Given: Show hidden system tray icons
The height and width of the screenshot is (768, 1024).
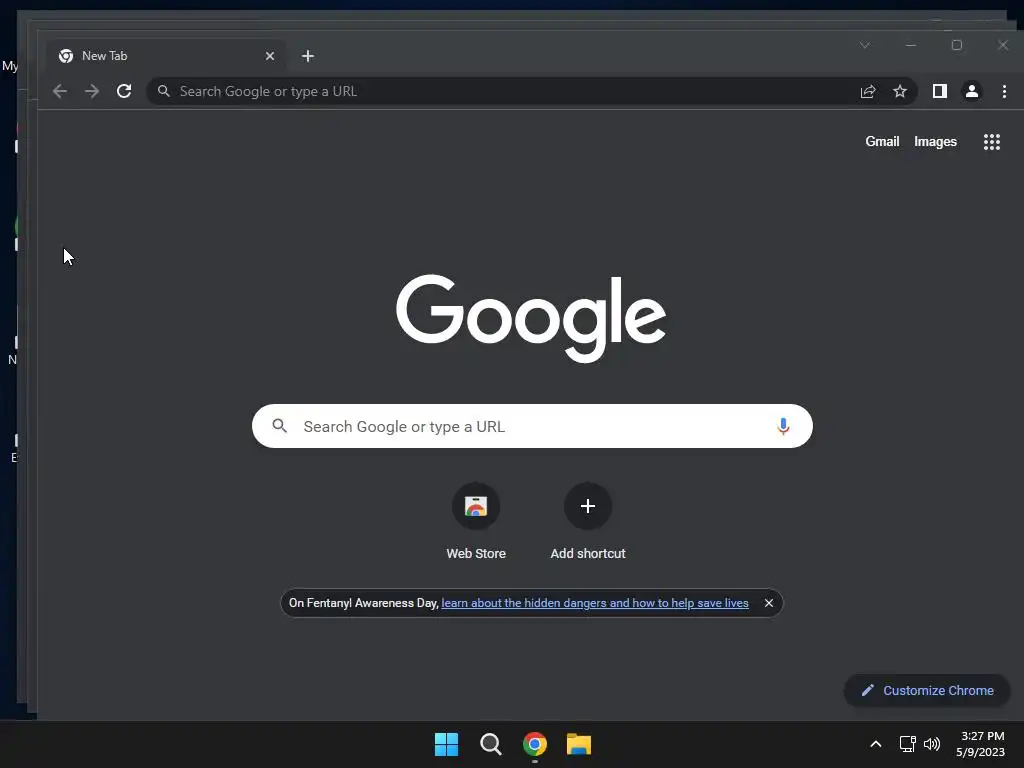Looking at the screenshot, I should pos(876,744).
